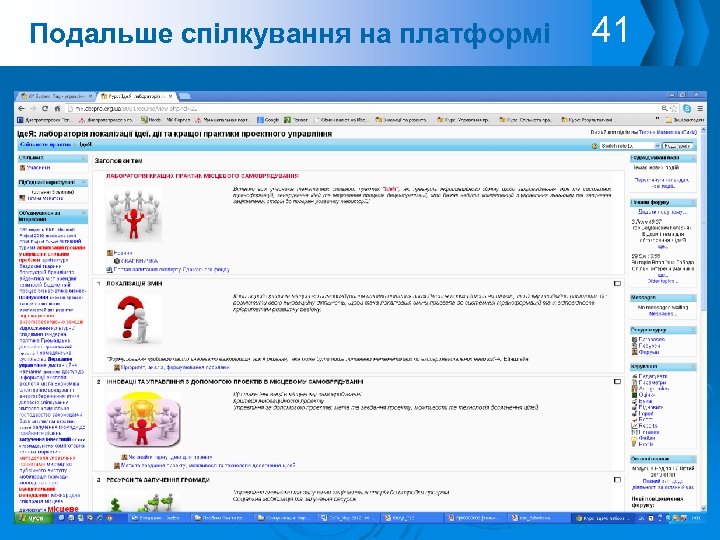Open the Messages... link in Messages block

pyautogui.click(x=663, y=314)
